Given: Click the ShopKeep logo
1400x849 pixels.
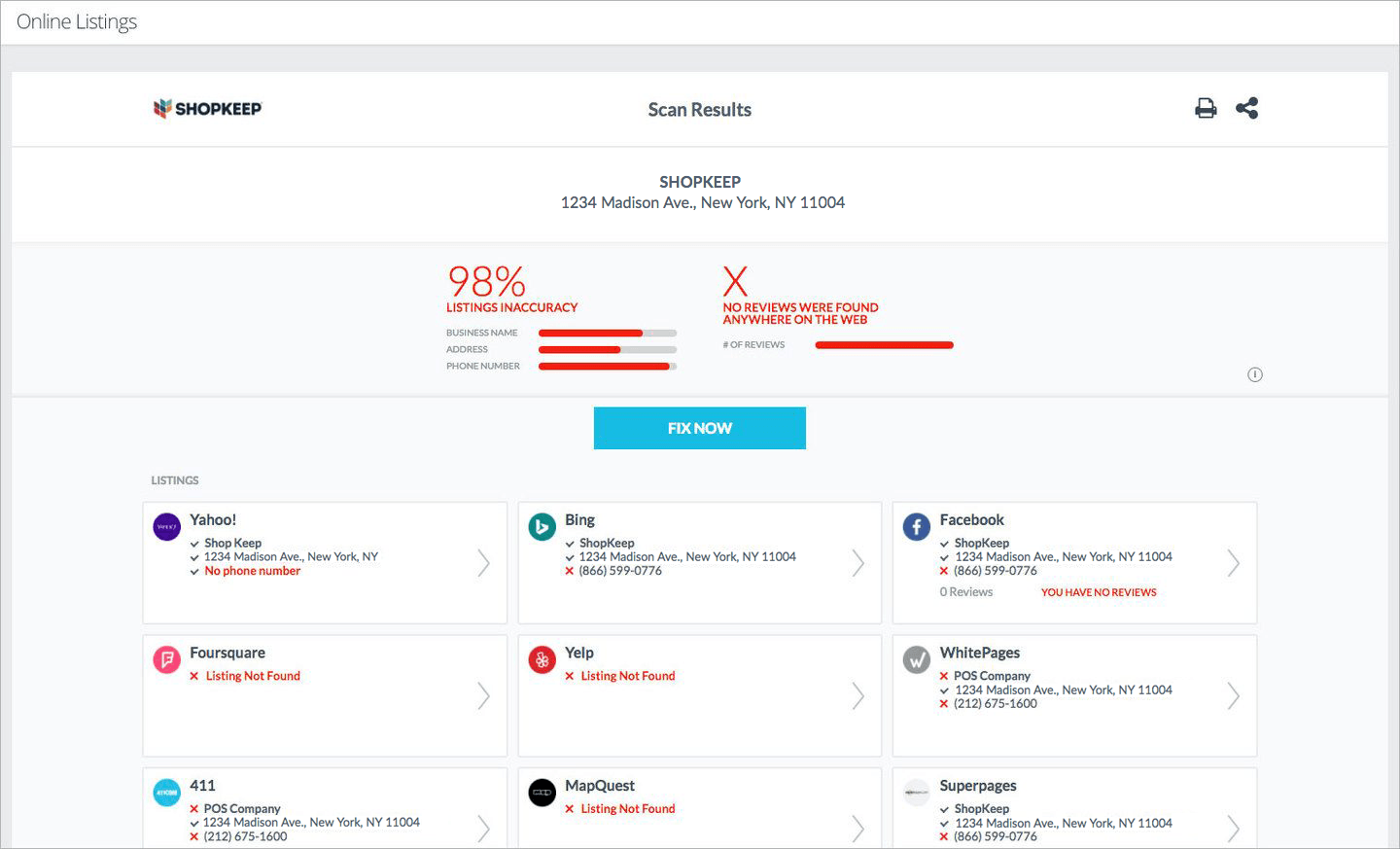Looking at the screenshot, I should [x=207, y=108].
